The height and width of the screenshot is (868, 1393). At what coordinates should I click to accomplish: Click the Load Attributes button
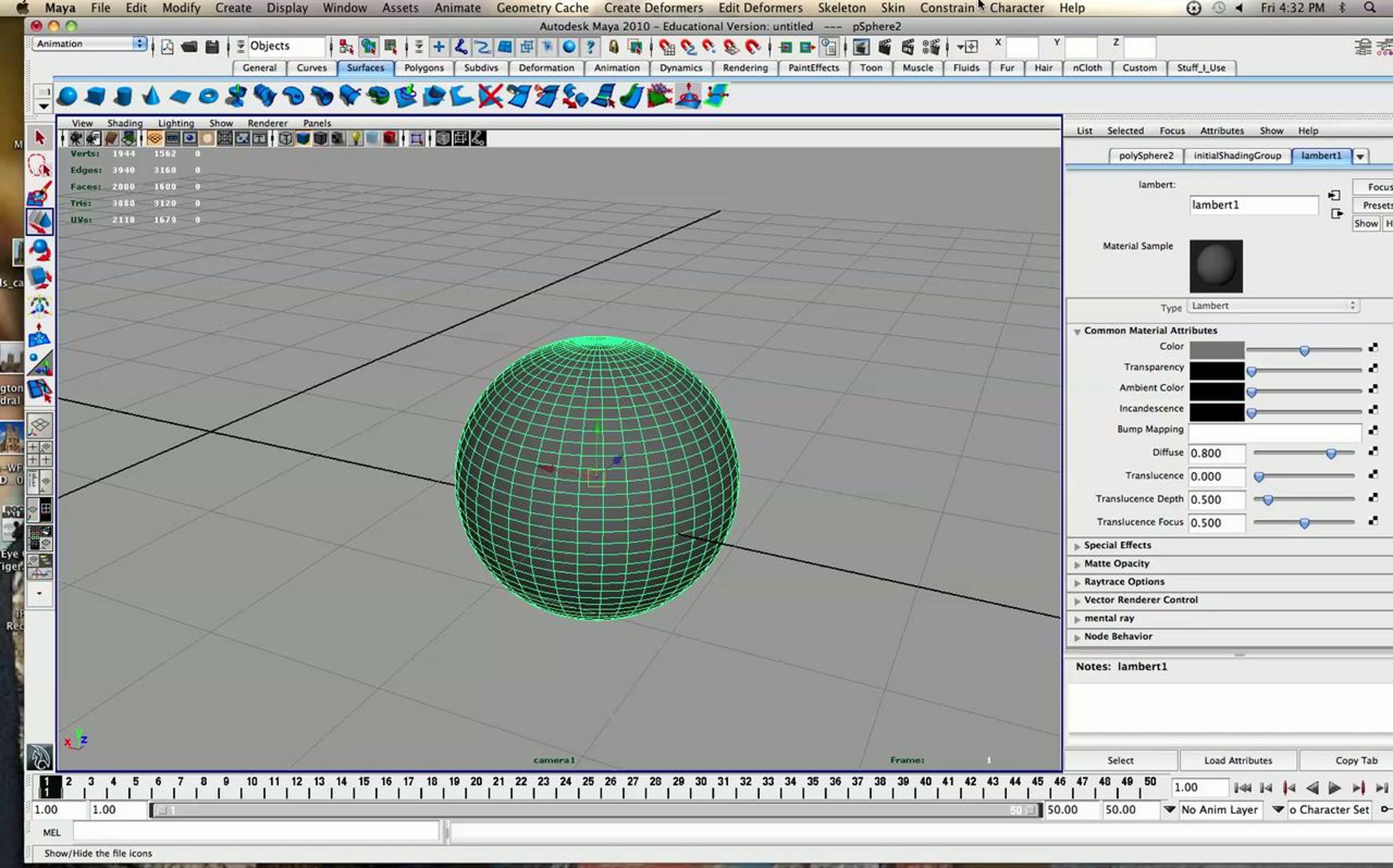pos(1237,760)
